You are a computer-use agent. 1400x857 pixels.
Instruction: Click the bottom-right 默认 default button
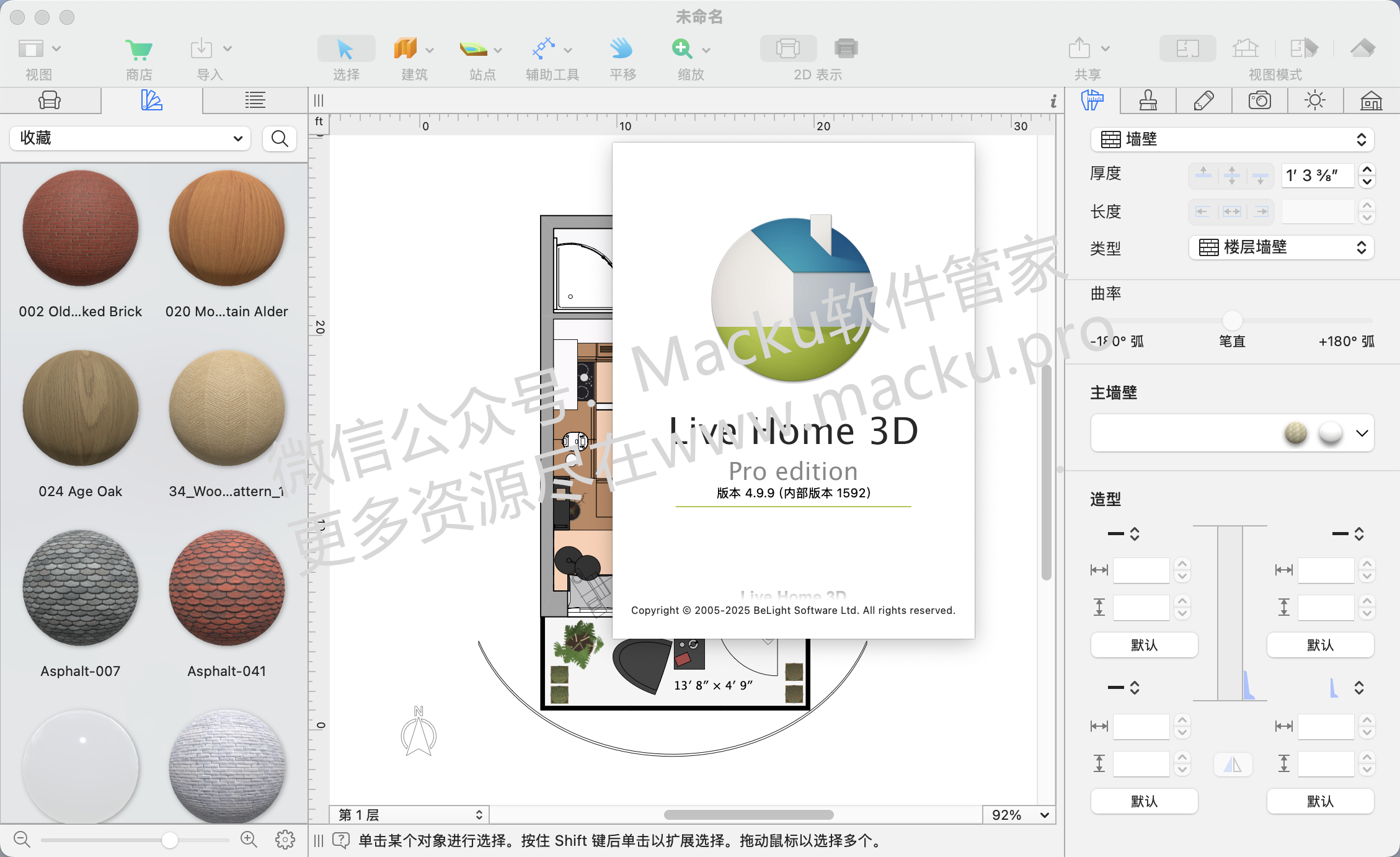tap(1321, 801)
